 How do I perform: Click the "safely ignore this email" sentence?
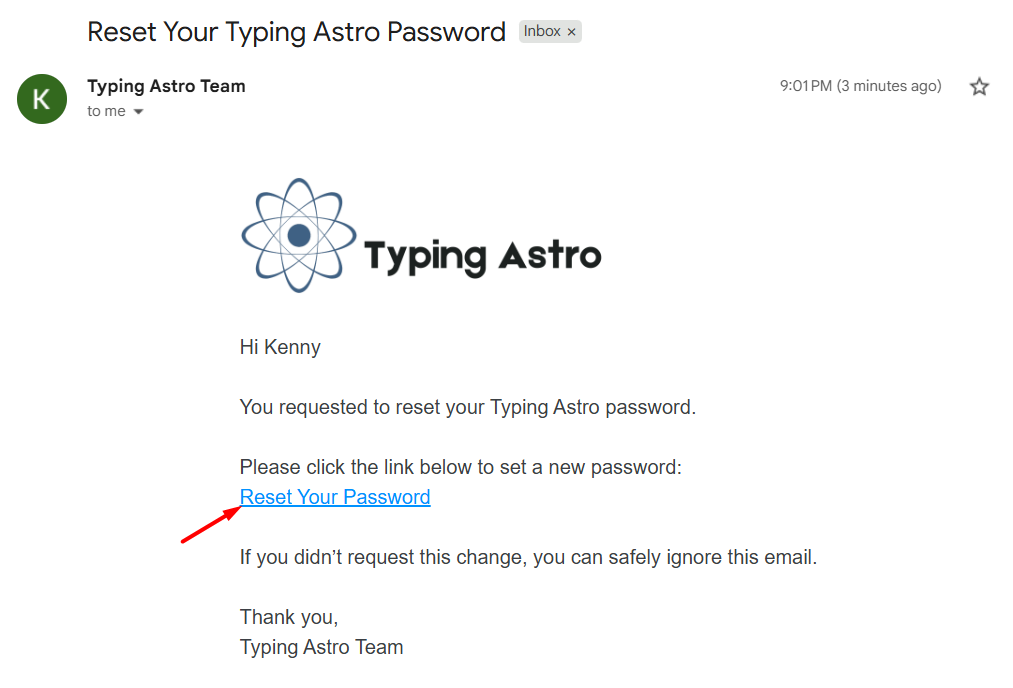[x=528, y=557]
